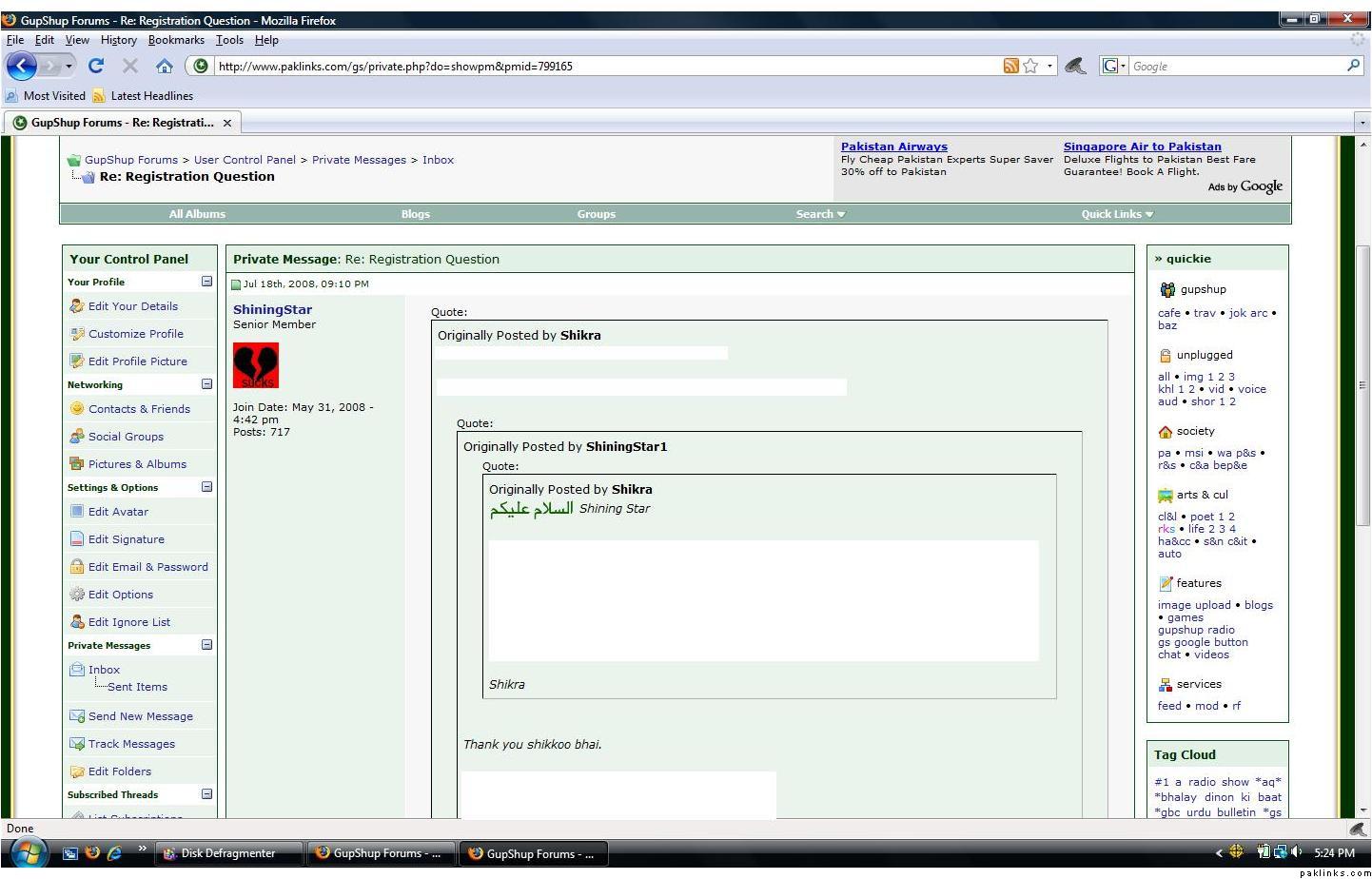Collapse the Private Messages section
Viewport: 1372px width, 879px height.
pos(206,645)
